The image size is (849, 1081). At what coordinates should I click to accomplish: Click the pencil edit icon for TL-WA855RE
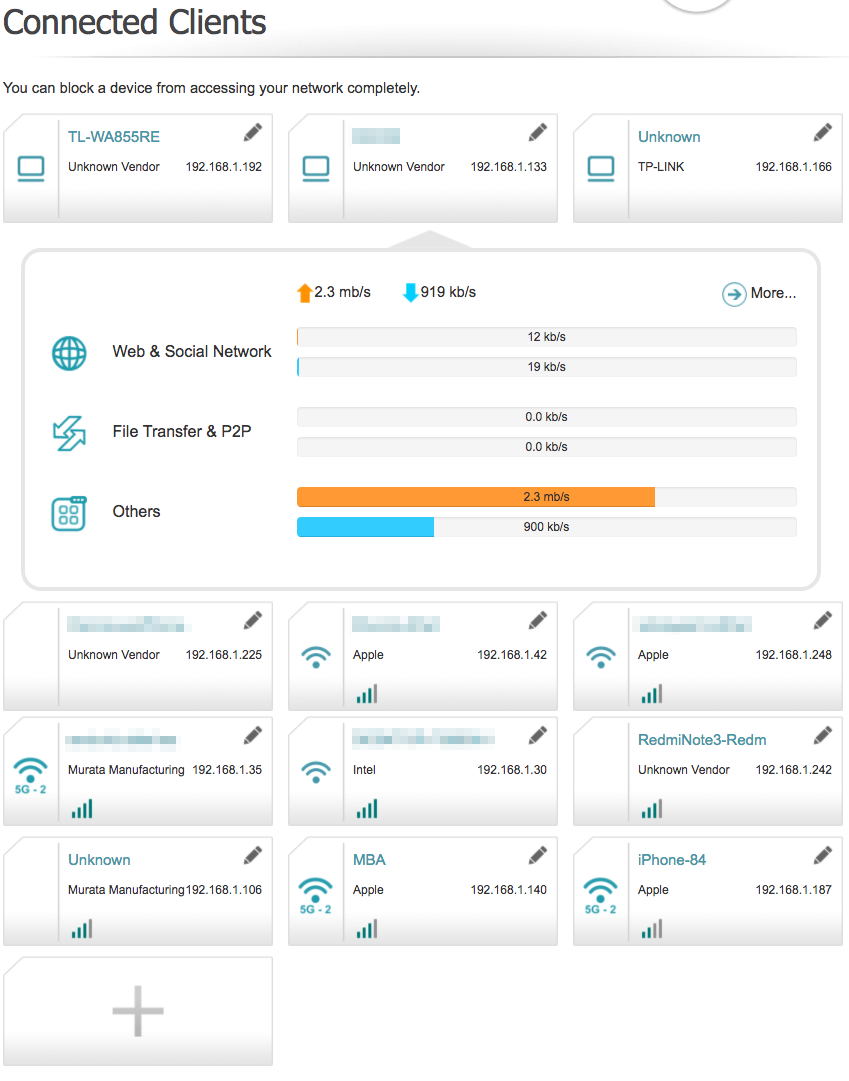coord(253,133)
